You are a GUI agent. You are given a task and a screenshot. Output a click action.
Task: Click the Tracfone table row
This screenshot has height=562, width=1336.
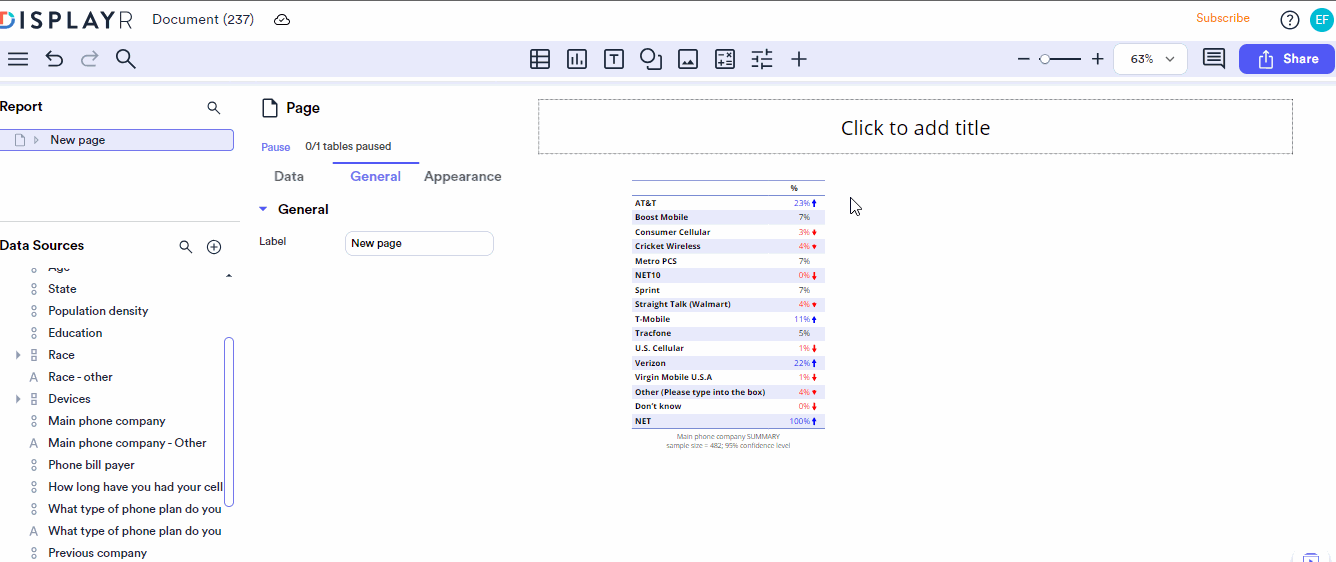coord(728,333)
